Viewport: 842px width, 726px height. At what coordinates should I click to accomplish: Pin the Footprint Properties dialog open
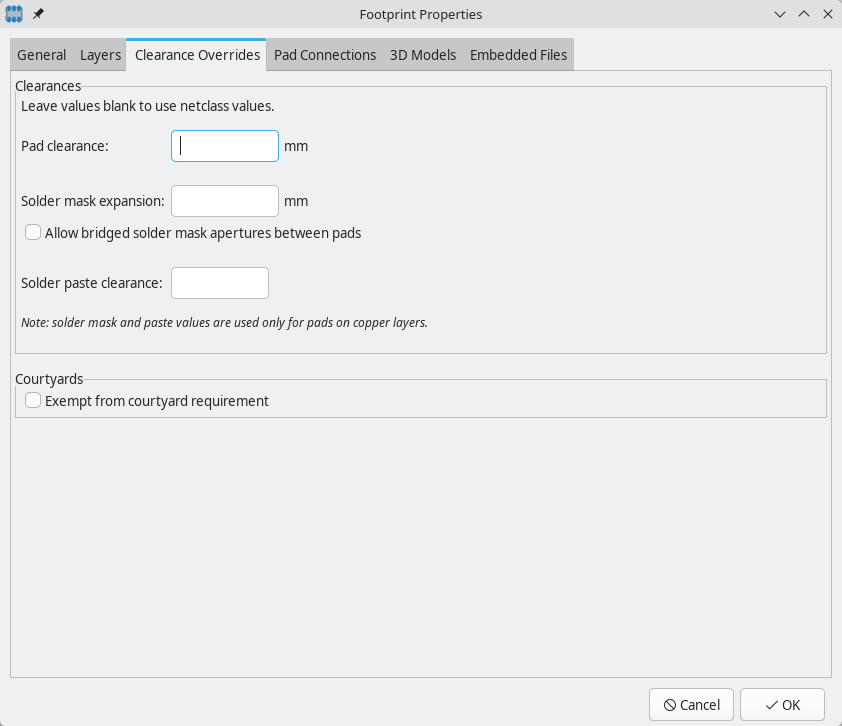[38, 14]
